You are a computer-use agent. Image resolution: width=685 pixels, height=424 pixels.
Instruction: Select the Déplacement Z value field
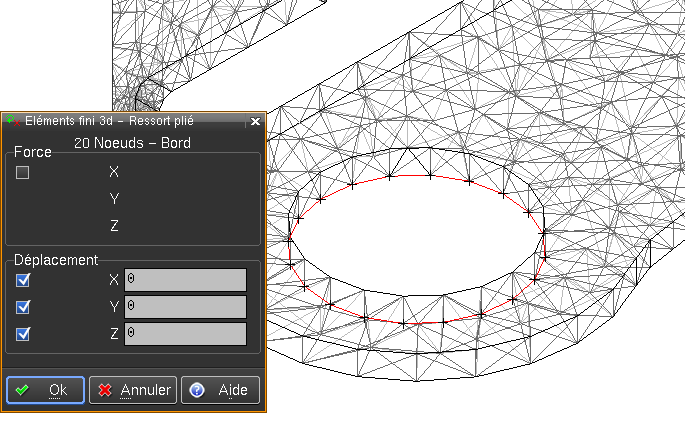pyautogui.click(x=185, y=334)
